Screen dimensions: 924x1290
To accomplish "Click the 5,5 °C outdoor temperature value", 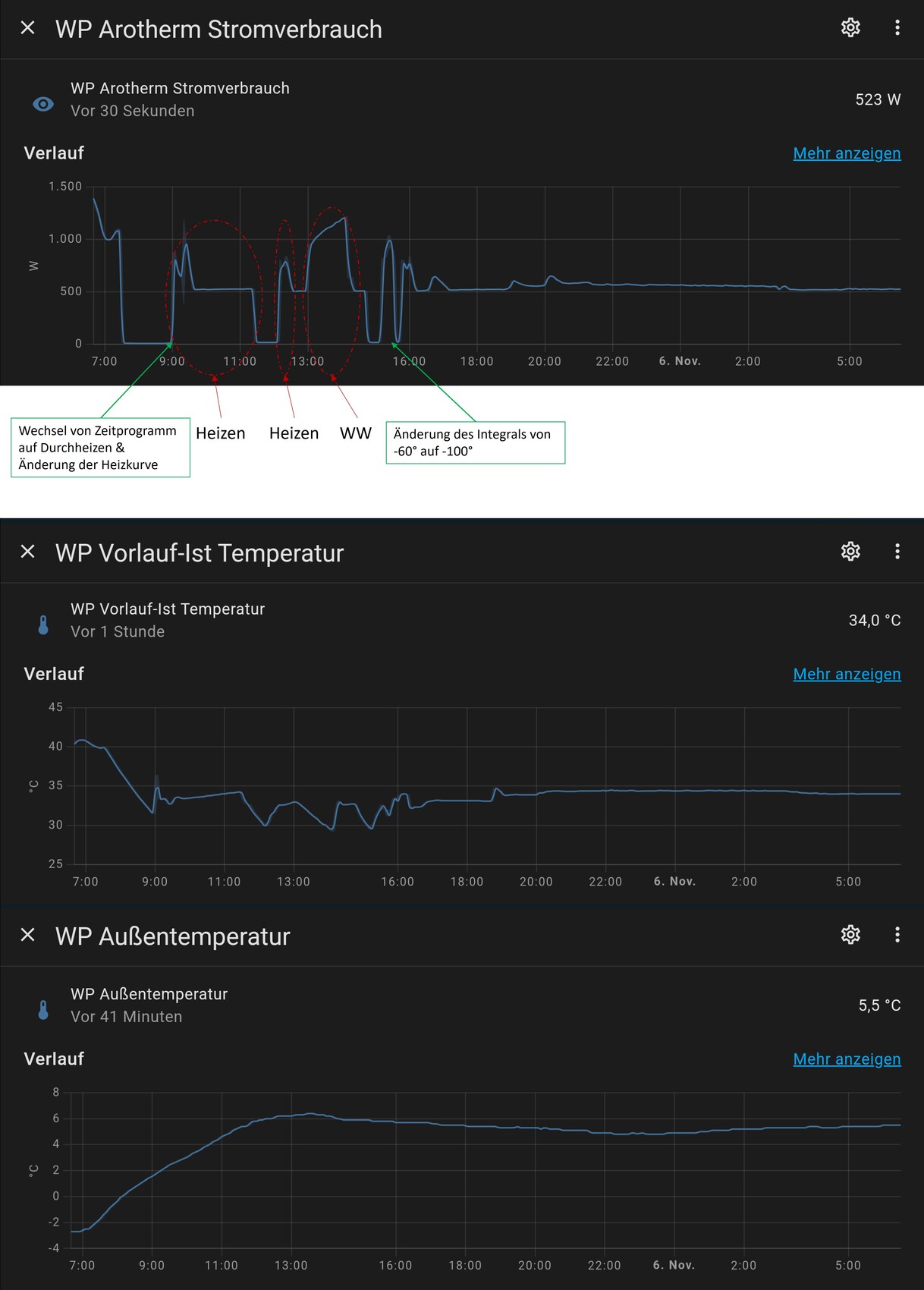I will point(878,1005).
